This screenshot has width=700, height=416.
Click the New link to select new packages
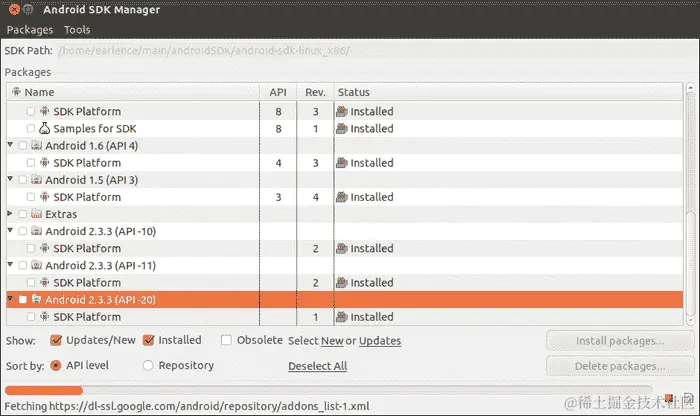coord(332,341)
